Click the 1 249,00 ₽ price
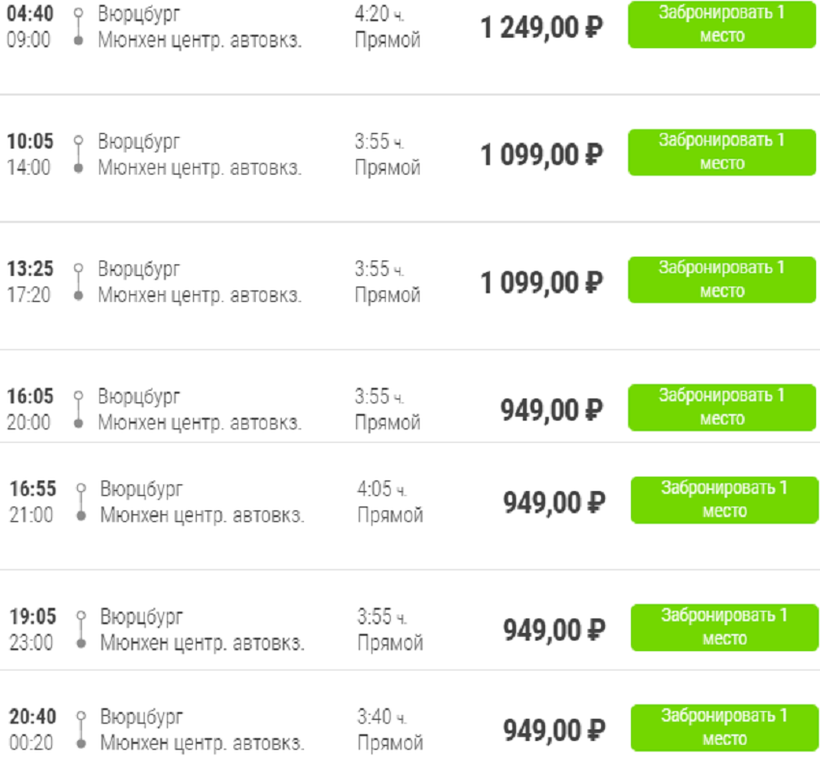The image size is (820, 767). click(x=542, y=28)
